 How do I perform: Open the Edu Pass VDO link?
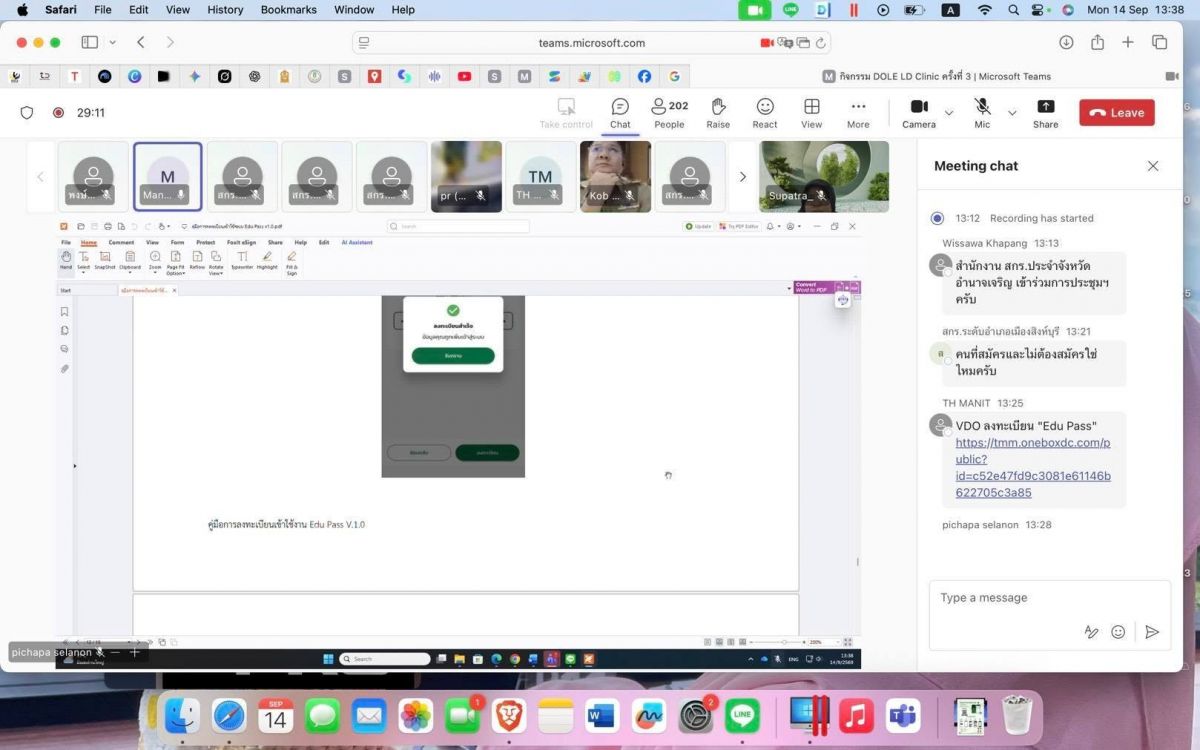coord(1033,467)
